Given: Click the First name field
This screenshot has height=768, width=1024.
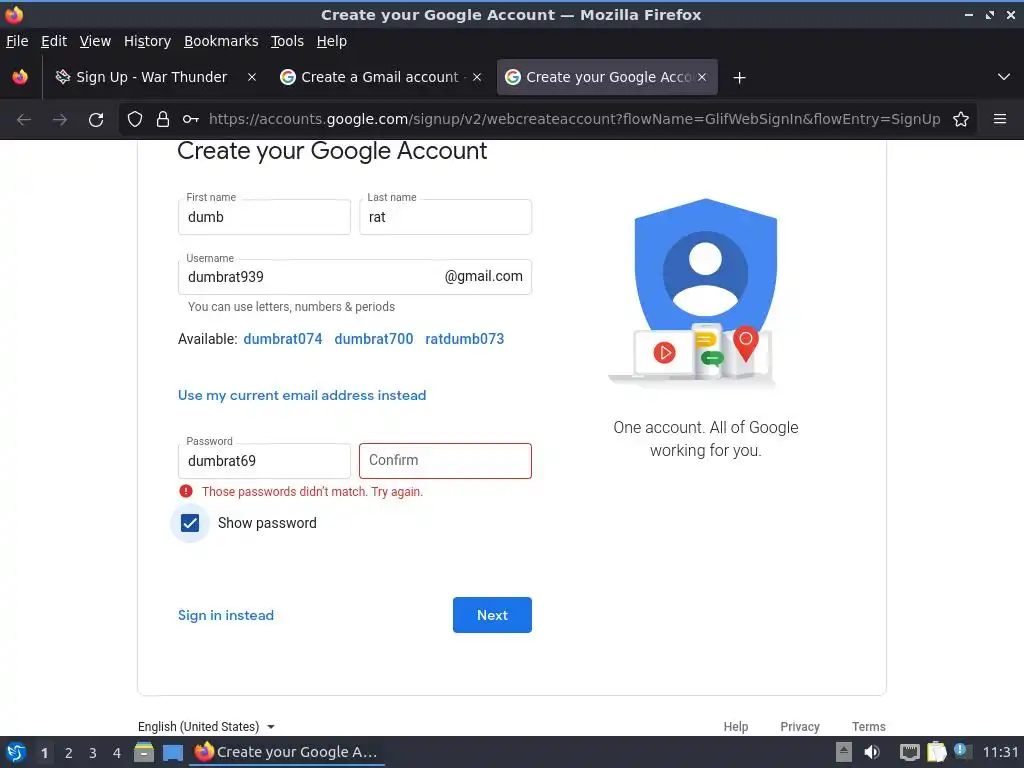Looking at the screenshot, I should click(264, 217).
